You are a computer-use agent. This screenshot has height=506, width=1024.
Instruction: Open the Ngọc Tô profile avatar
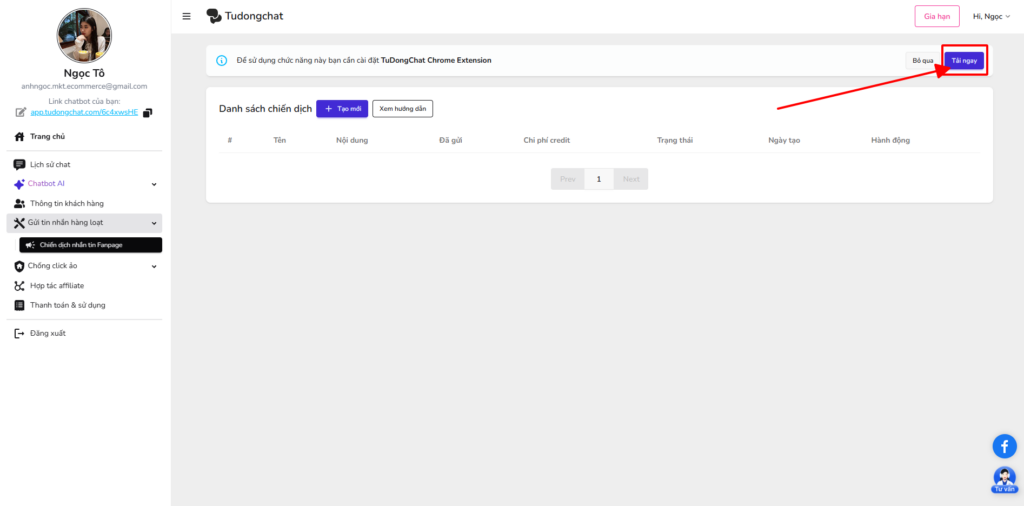(84, 35)
